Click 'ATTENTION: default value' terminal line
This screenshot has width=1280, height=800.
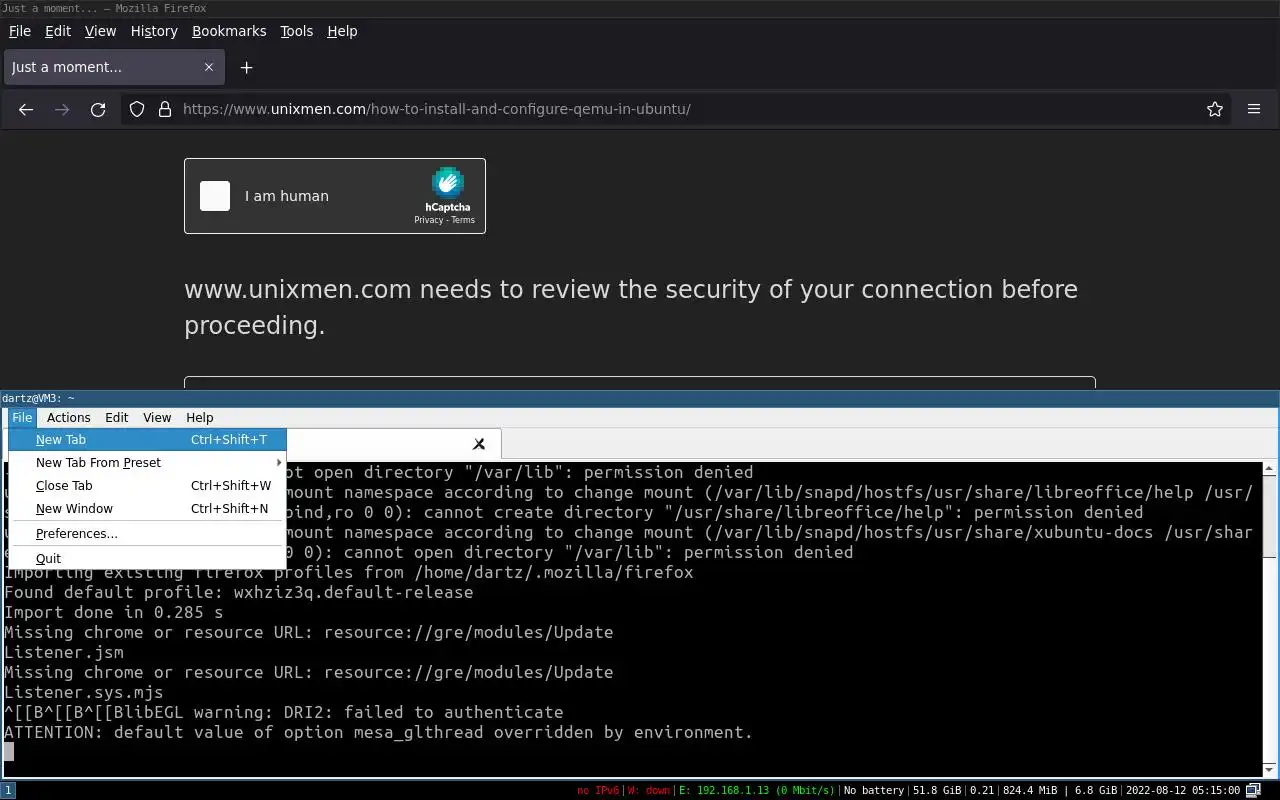pyautogui.click(x=379, y=732)
